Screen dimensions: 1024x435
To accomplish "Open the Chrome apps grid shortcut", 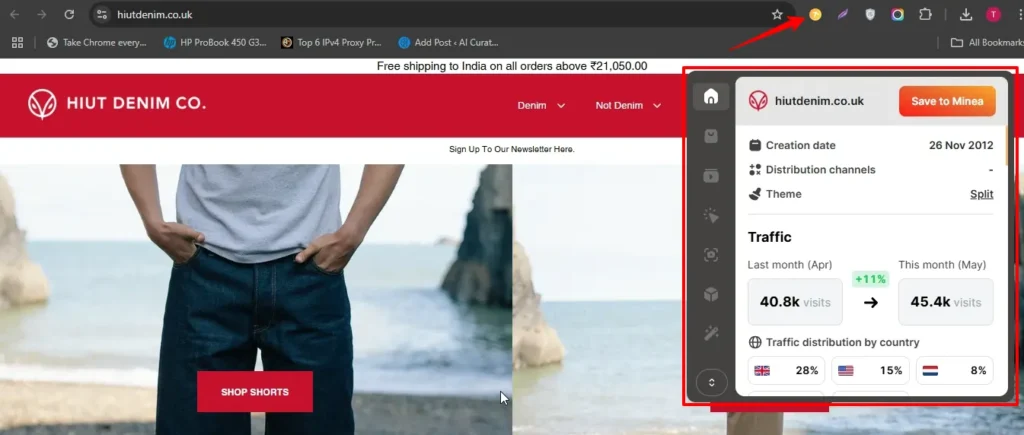I will [18, 42].
